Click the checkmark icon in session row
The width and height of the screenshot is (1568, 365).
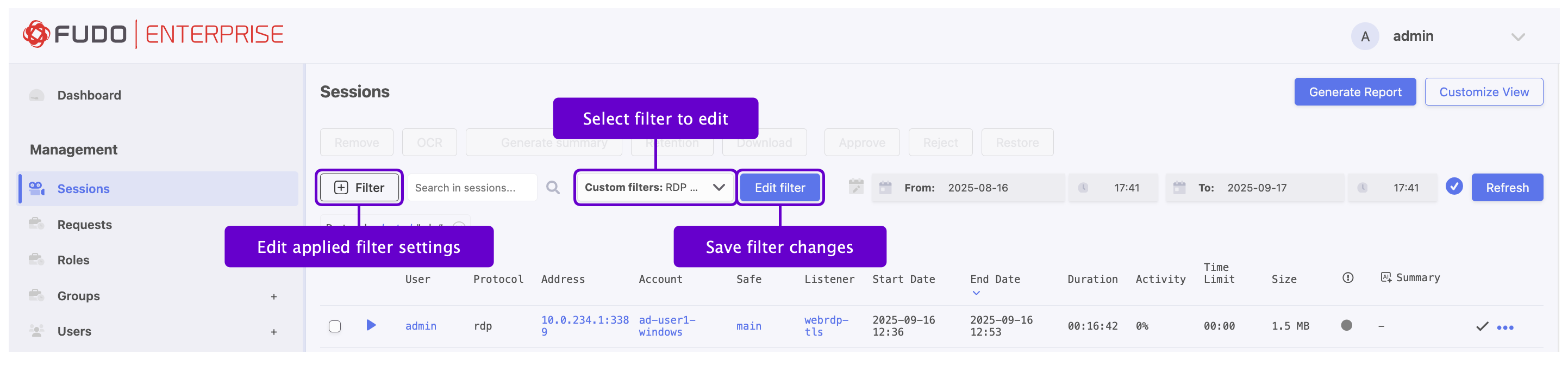click(x=1482, y=326)
